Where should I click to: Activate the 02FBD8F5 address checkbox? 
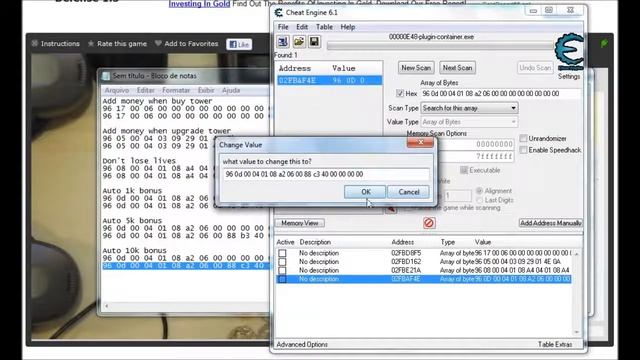282,253
